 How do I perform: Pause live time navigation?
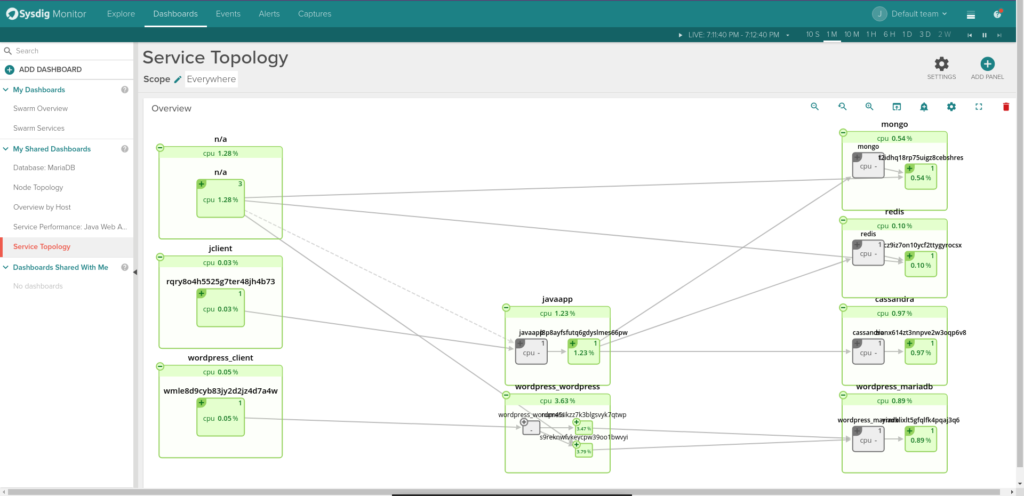[984, 35]
